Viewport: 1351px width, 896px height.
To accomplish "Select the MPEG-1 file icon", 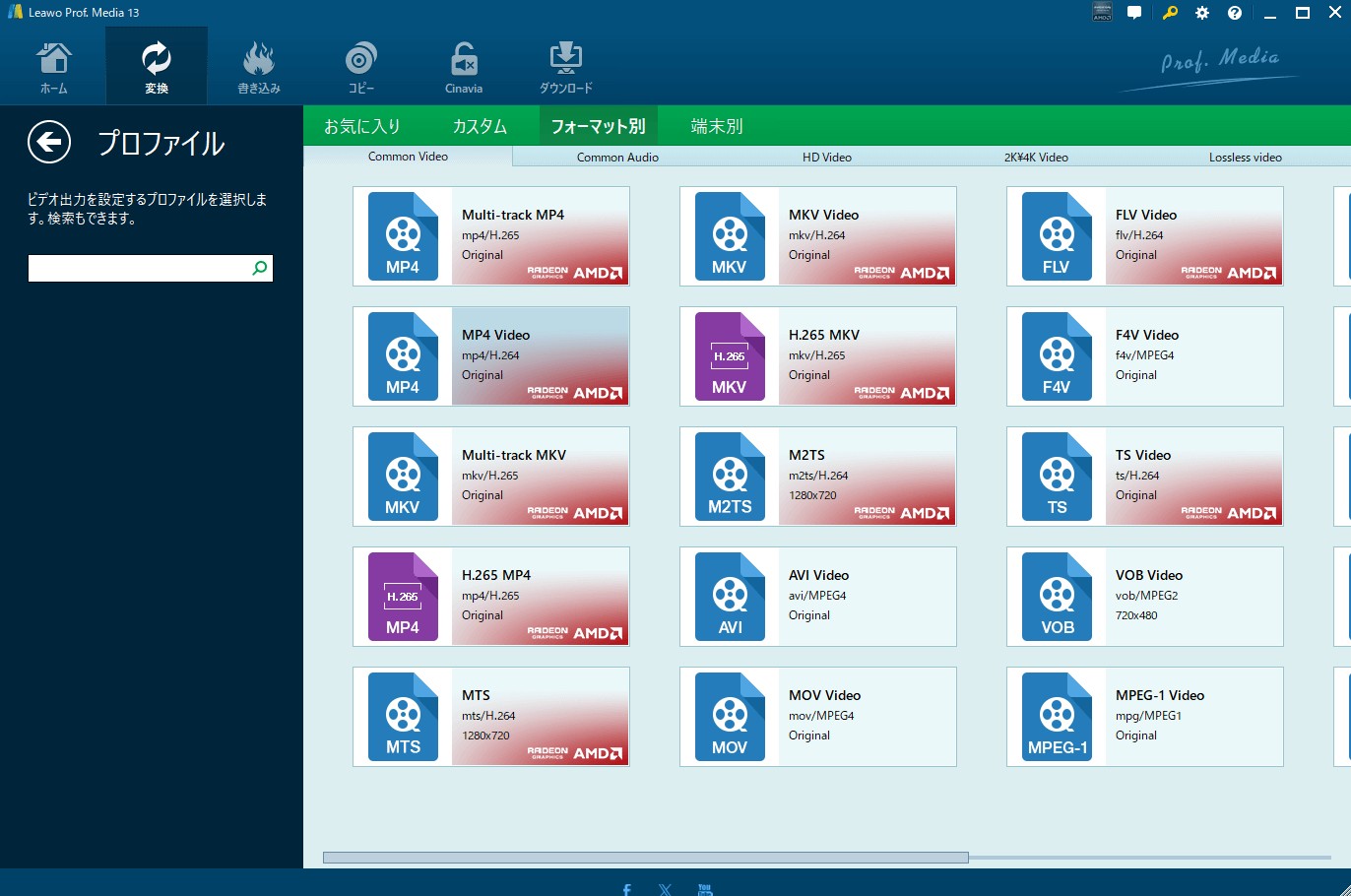I will (x=1057, y=717).
